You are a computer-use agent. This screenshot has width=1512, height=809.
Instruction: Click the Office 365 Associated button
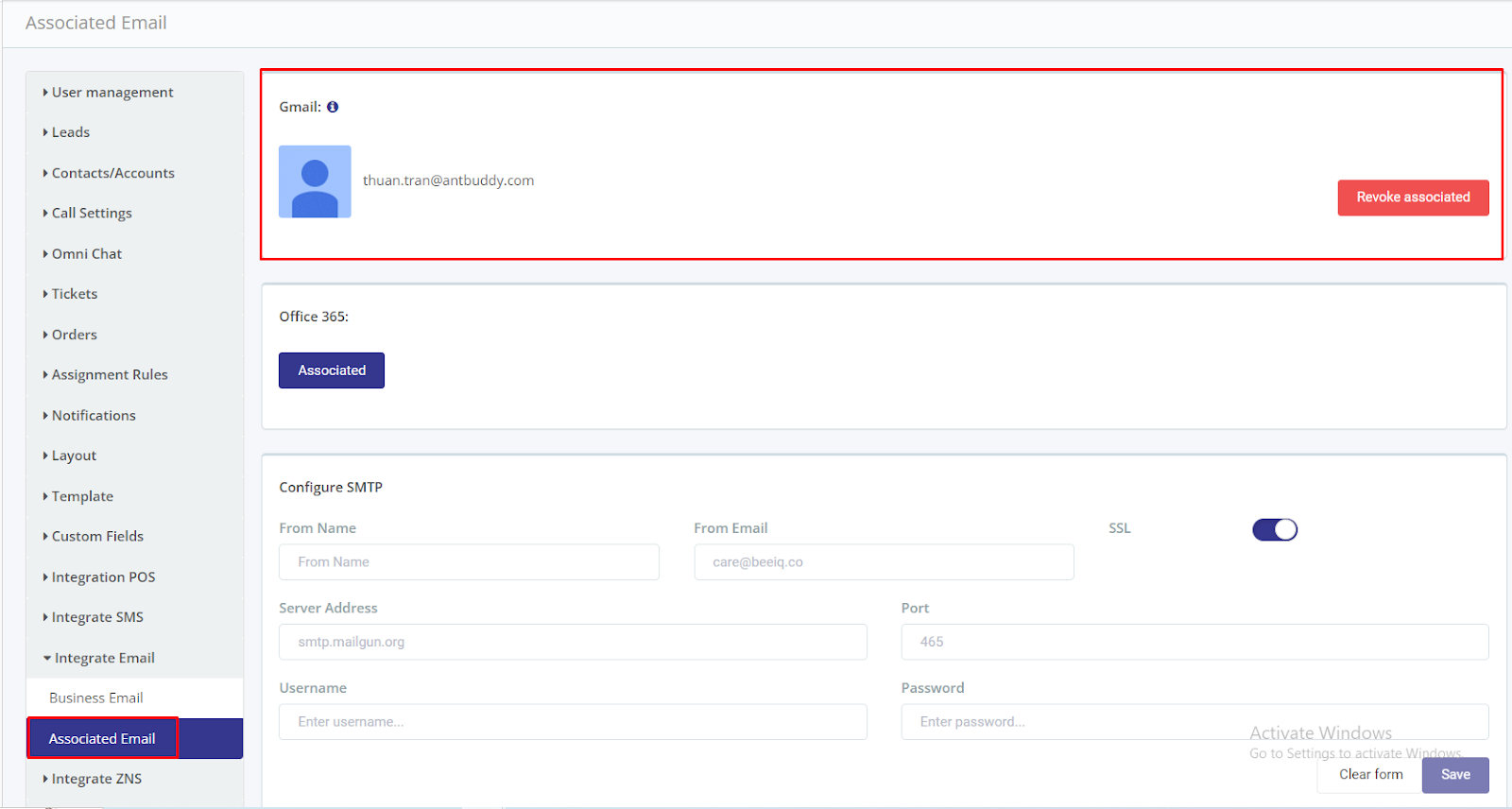pos(332,370)
